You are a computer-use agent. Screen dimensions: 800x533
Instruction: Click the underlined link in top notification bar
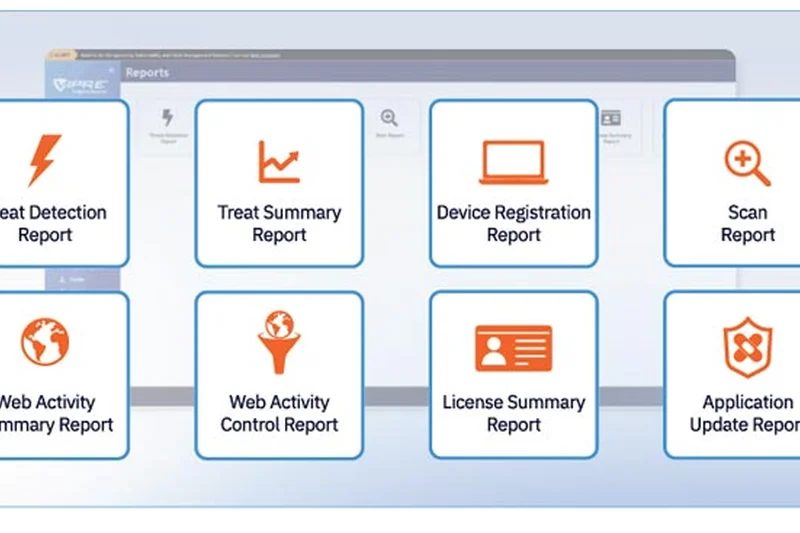(x=265, y=55)
